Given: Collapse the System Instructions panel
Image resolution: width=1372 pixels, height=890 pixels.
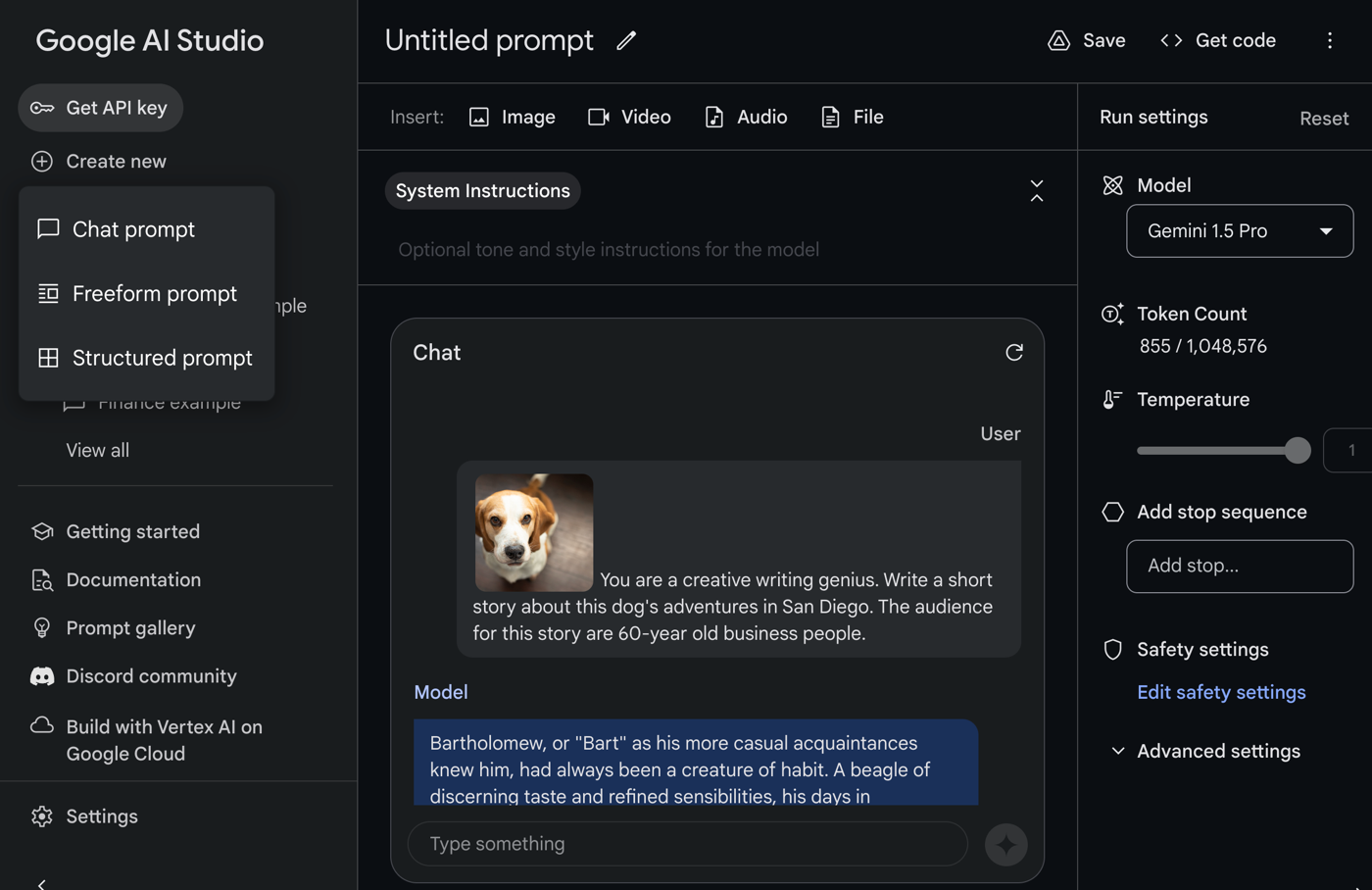Looking at the screenshot, I should [1036, 191].
